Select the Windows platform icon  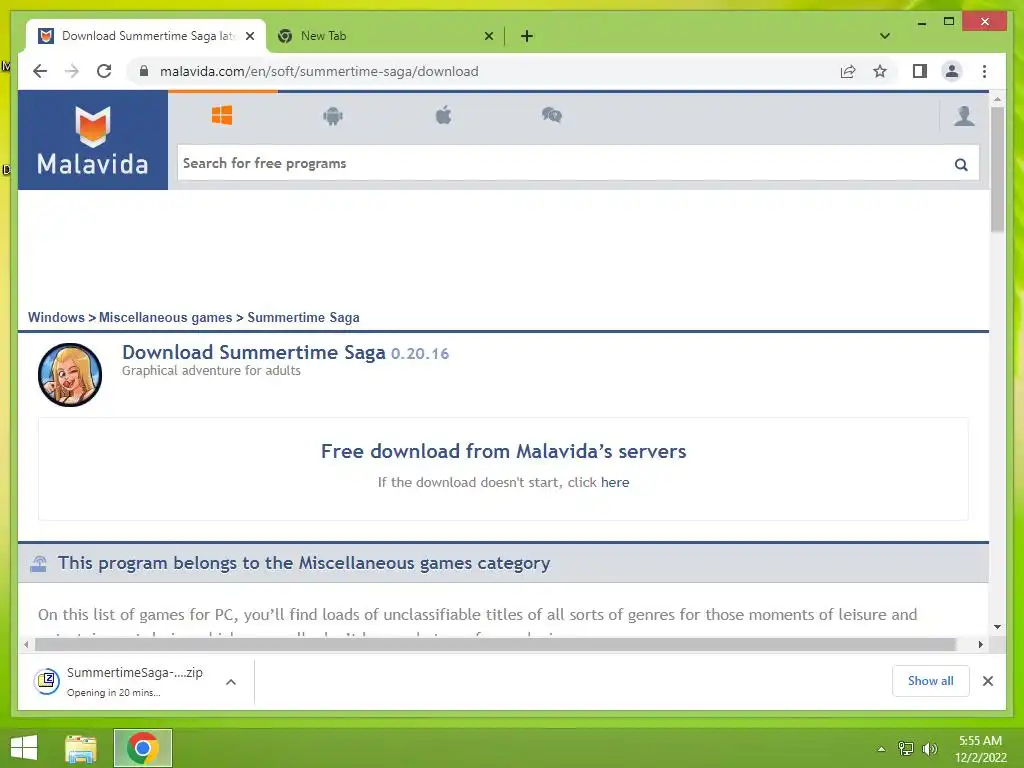222,116
